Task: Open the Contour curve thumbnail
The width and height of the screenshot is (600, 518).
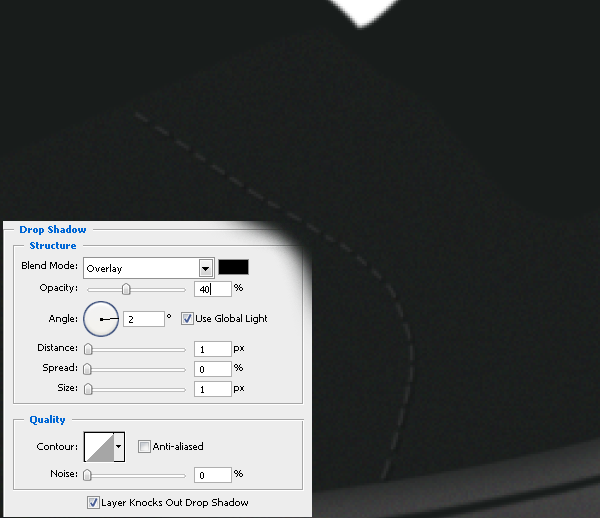Action: [x=99, y=447]
